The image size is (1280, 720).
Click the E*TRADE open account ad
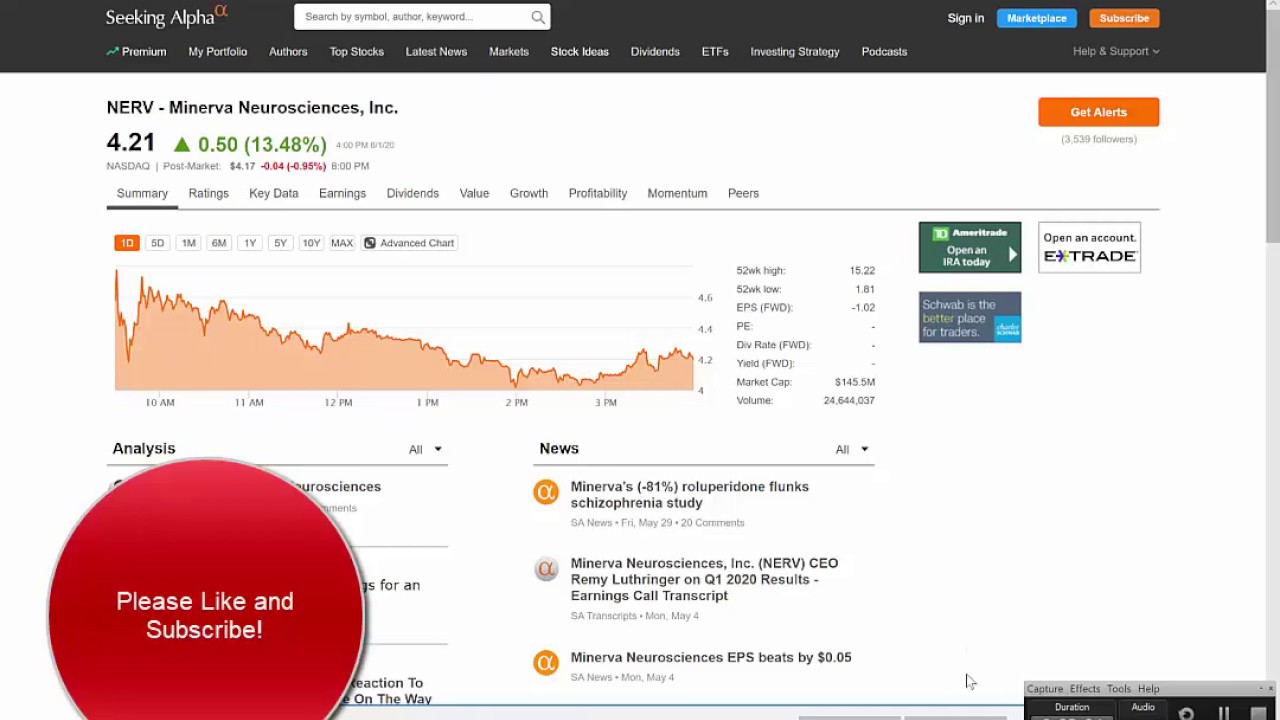1090,247
